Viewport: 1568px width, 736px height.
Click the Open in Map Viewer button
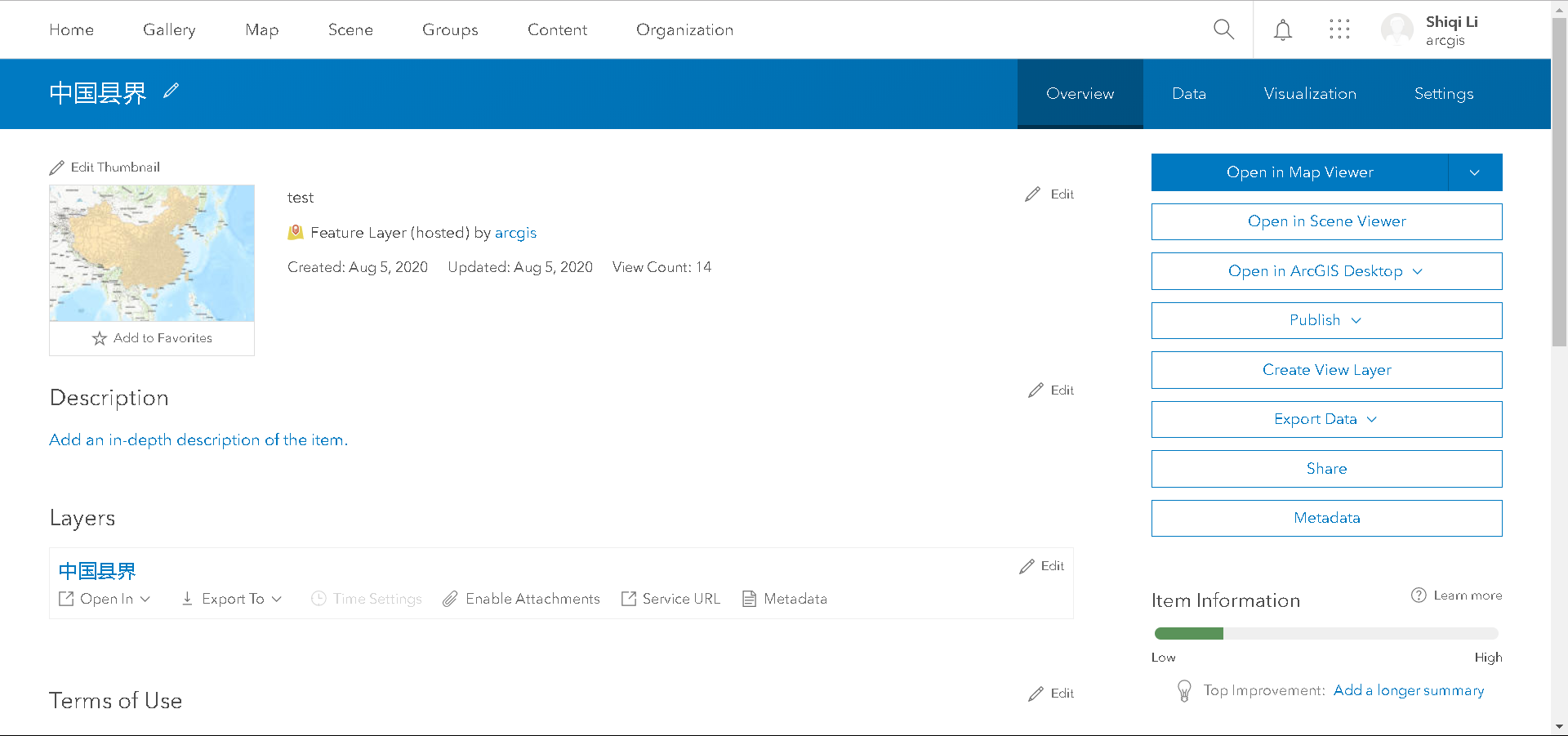point(1300,172)
